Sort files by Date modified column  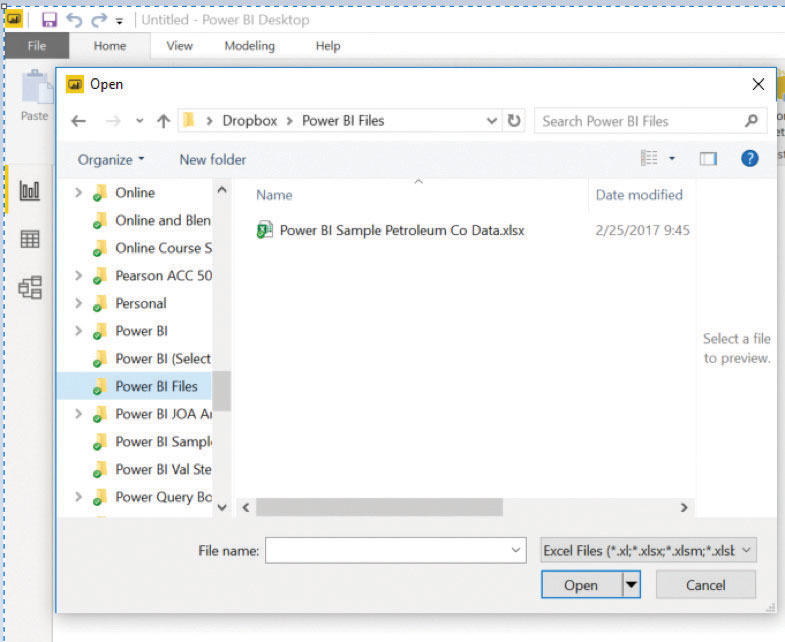[639, 195]
